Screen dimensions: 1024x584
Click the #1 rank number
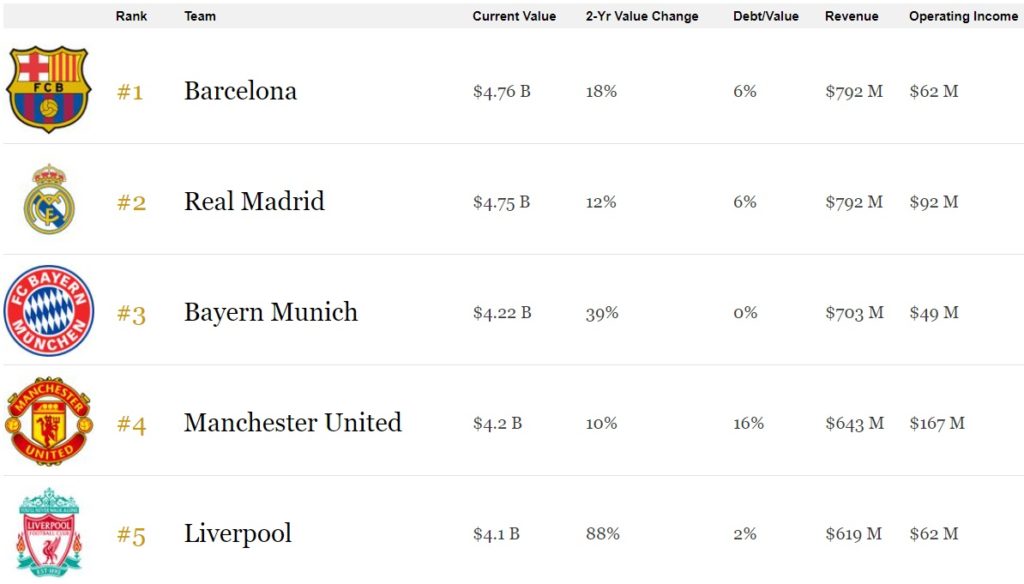click(x=130, y=92)
